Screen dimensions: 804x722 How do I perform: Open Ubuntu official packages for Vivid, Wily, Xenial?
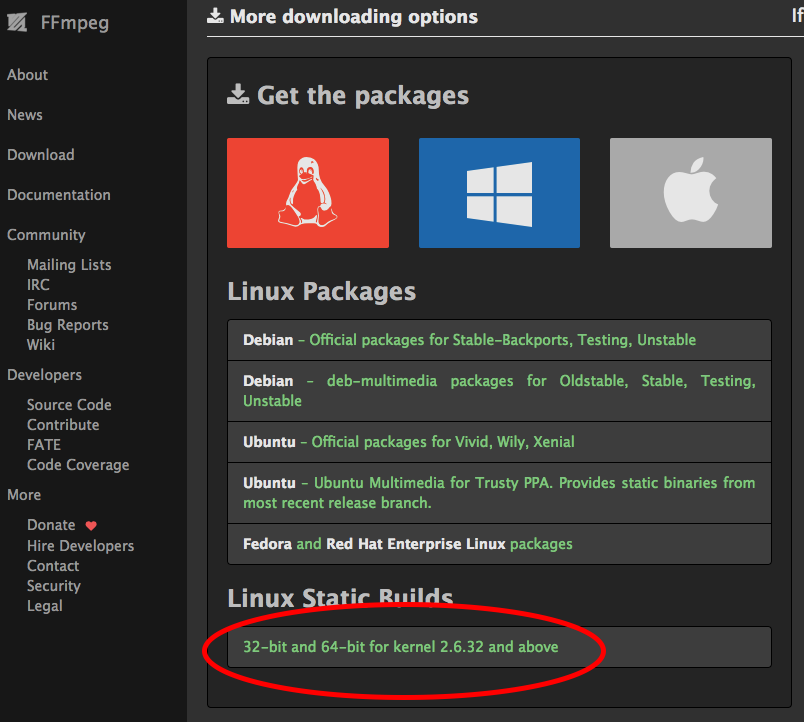tap(443, 442)
